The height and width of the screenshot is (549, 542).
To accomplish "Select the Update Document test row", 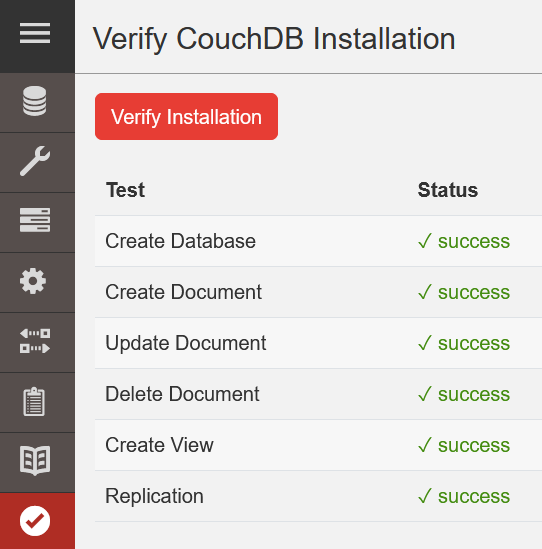I will pos(318,343).
